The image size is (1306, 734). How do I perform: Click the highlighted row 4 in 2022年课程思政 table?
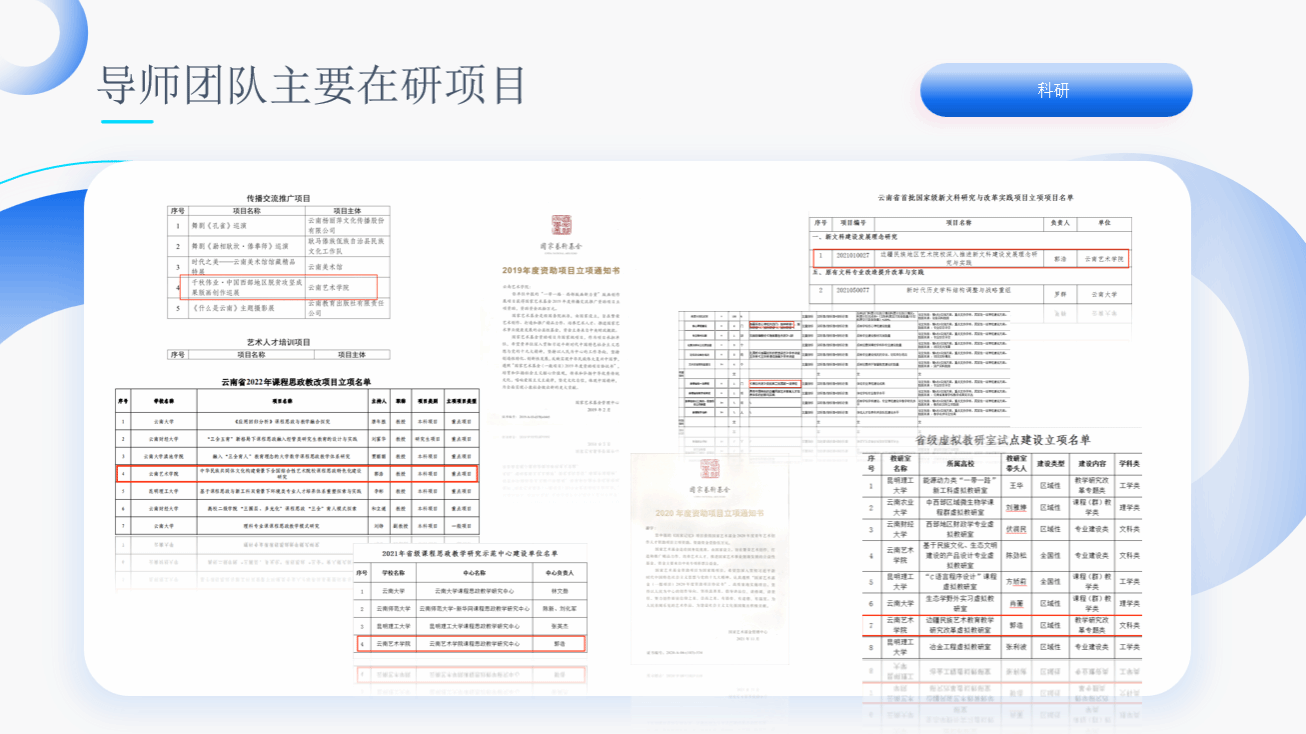pyautogui.click(x=296, y=475)
